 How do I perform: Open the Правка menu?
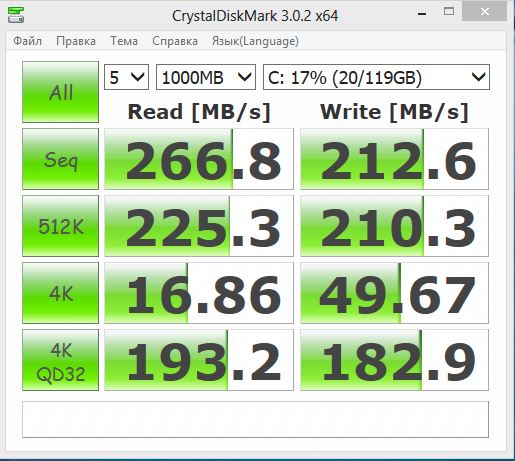pyautogui.click(x=76, y=41)
